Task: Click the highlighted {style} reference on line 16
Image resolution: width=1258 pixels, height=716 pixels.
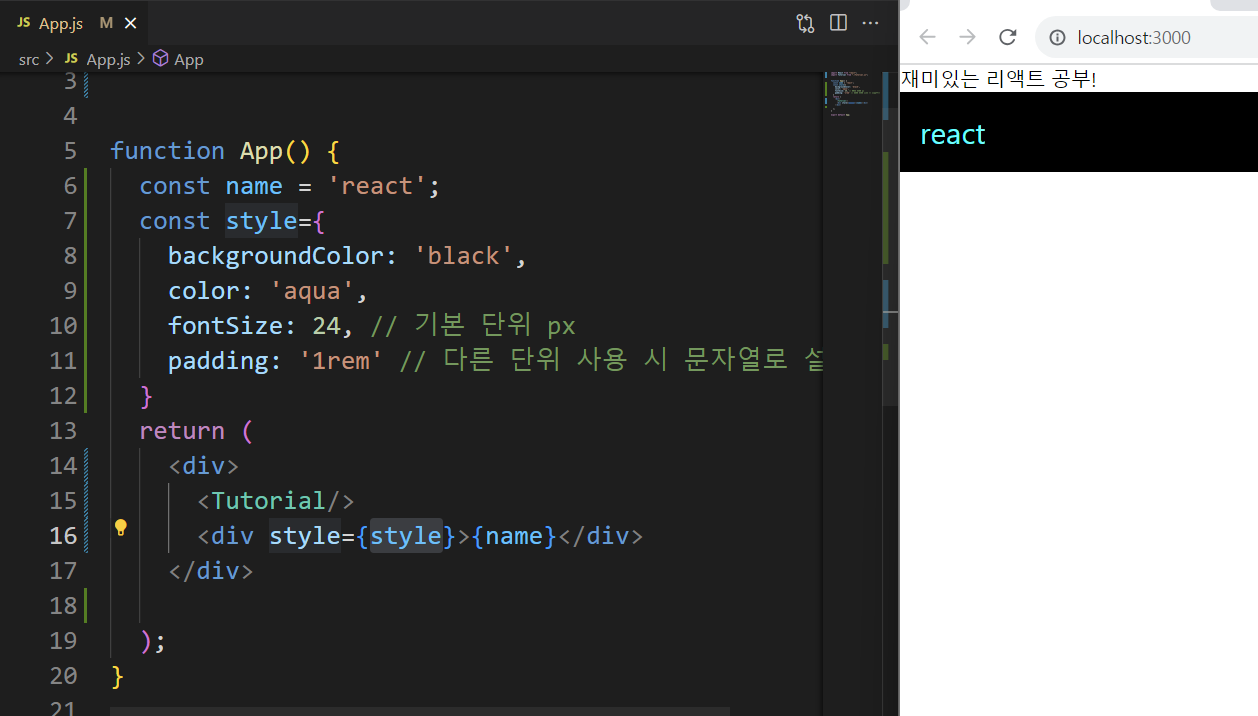Action: tap(405, 536)
